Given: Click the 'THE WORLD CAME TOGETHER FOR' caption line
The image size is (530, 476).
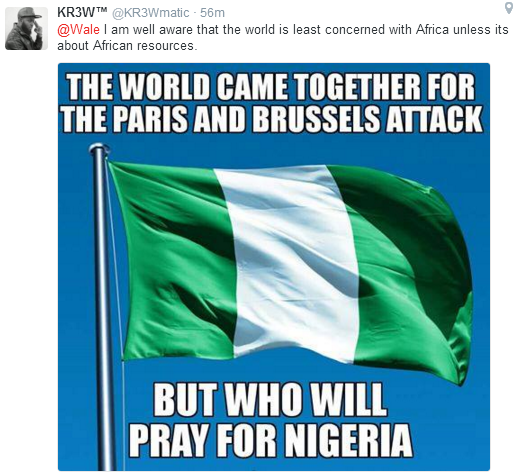Looking at the screenshot, I should (271, 87).
